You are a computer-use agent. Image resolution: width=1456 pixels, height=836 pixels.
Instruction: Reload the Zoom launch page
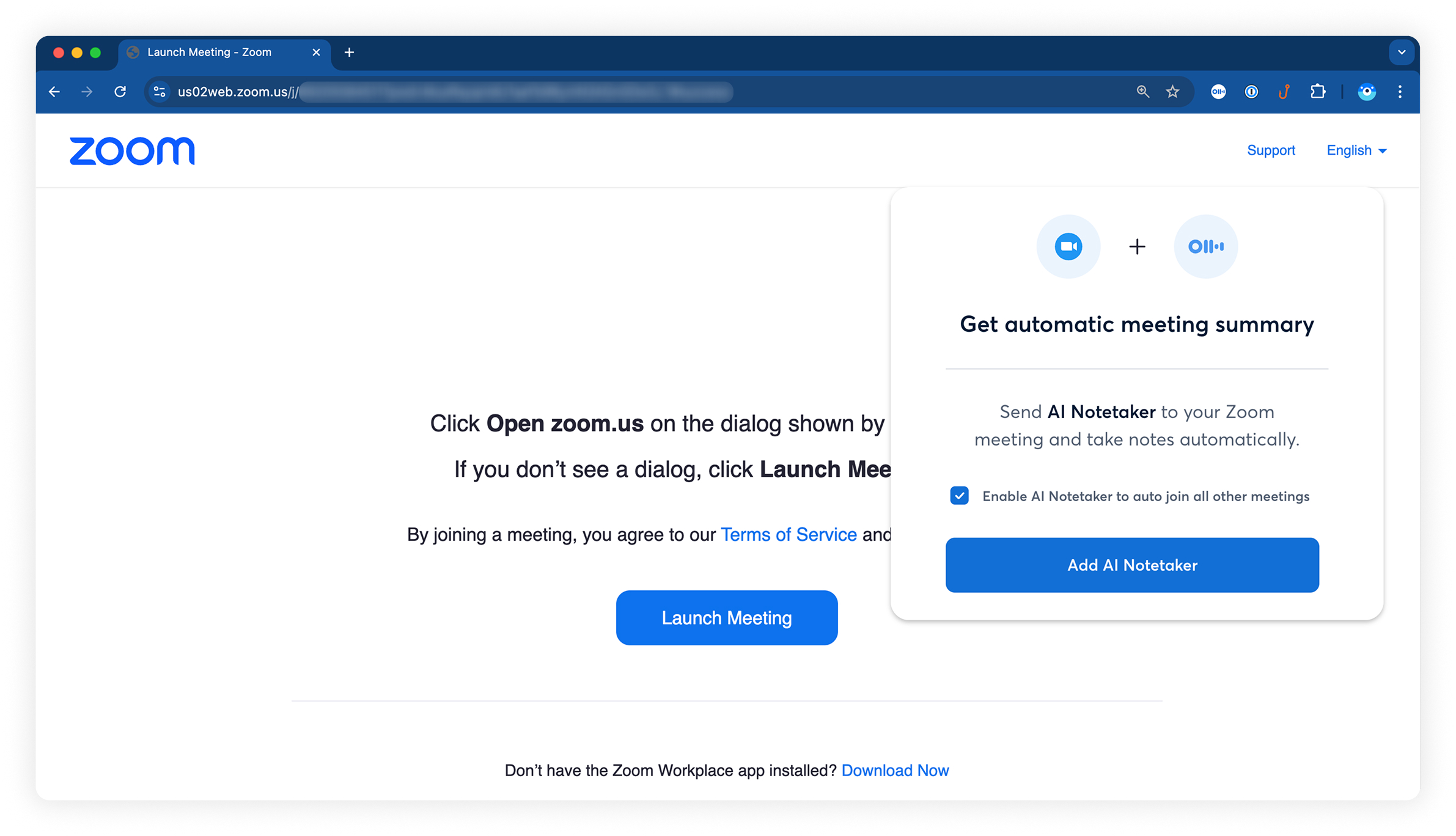click(120, 92)
